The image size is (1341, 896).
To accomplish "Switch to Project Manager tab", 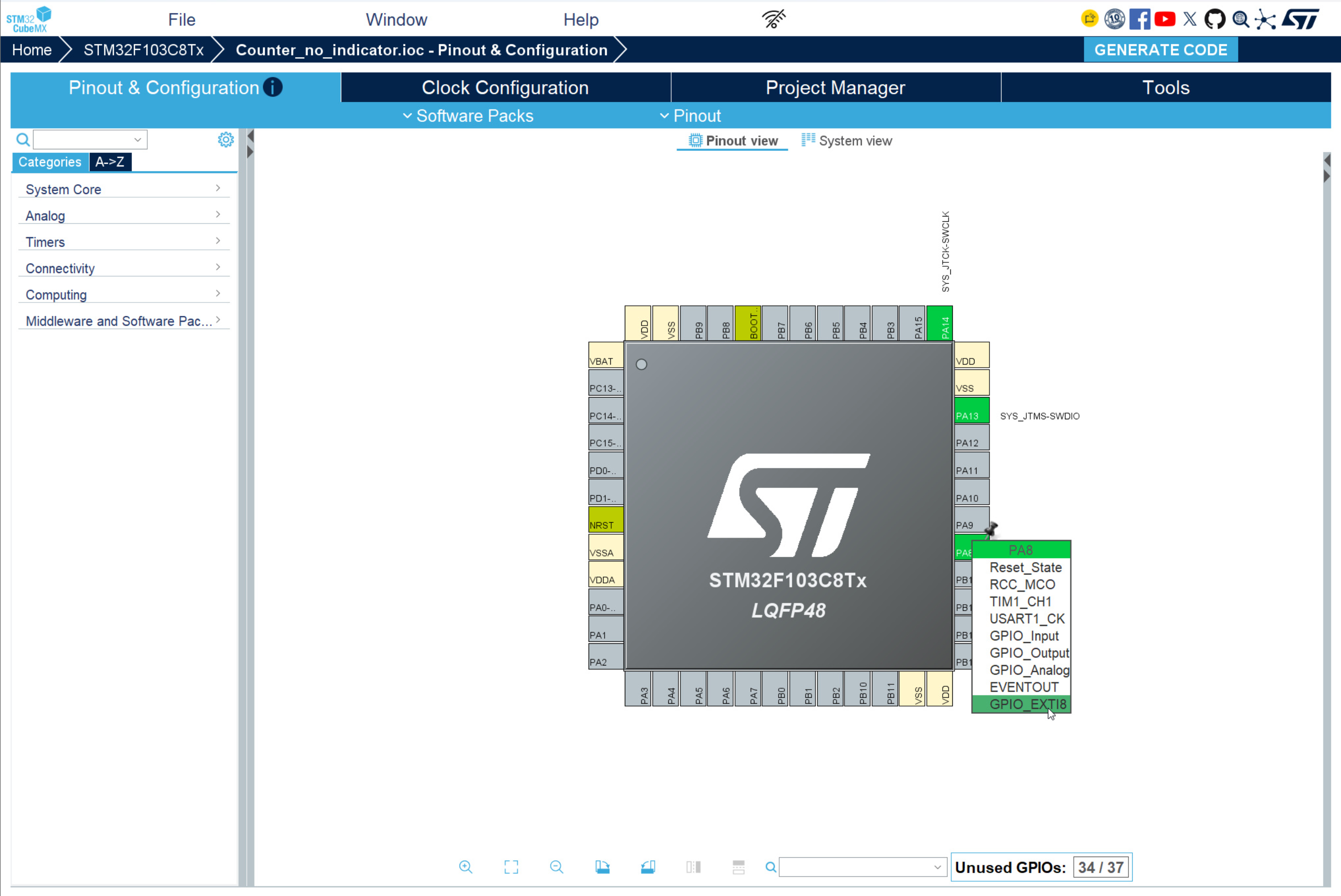I will (835, 87).
